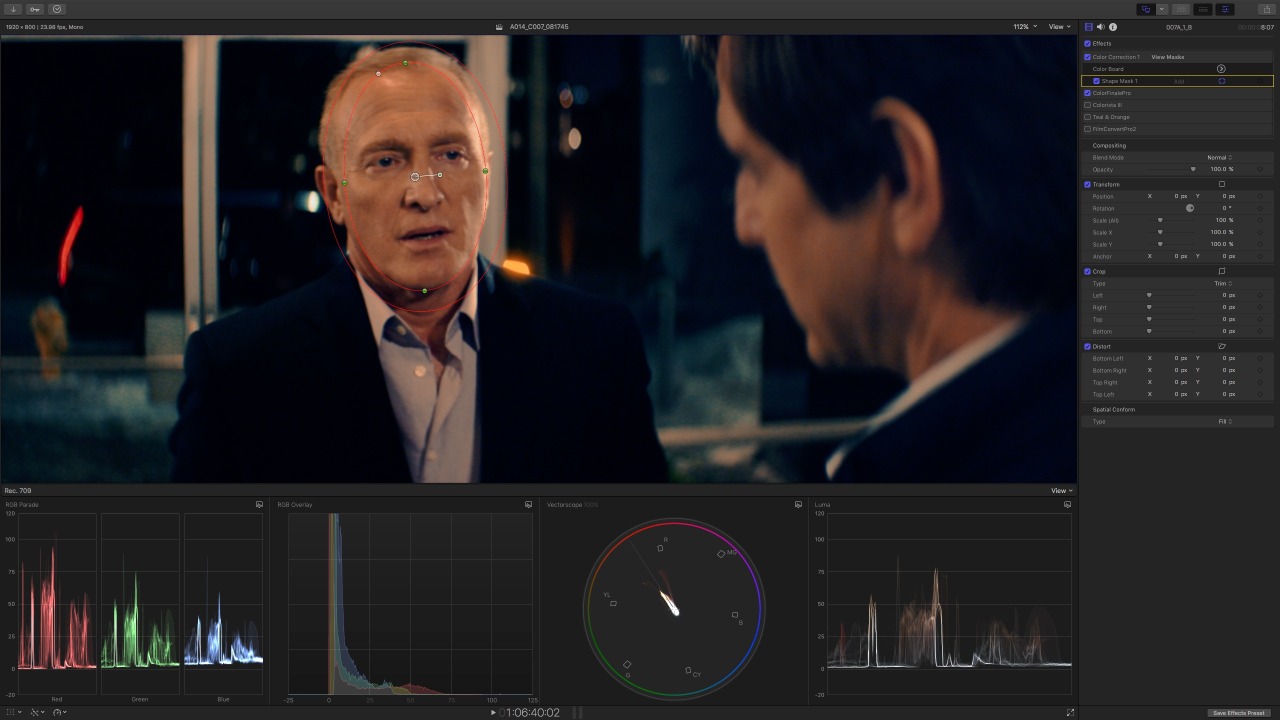Click the Import Media down-arrow button

coord(14,9)
